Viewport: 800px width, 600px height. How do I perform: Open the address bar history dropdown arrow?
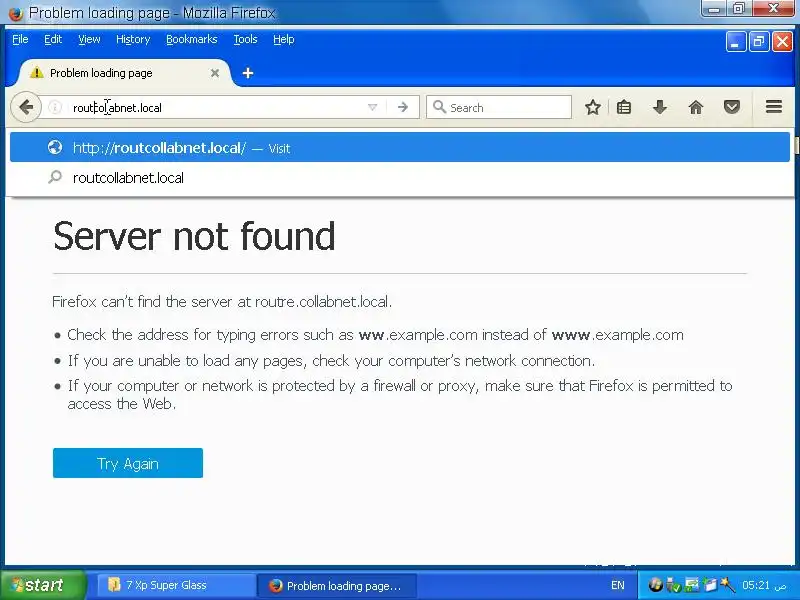372,107
